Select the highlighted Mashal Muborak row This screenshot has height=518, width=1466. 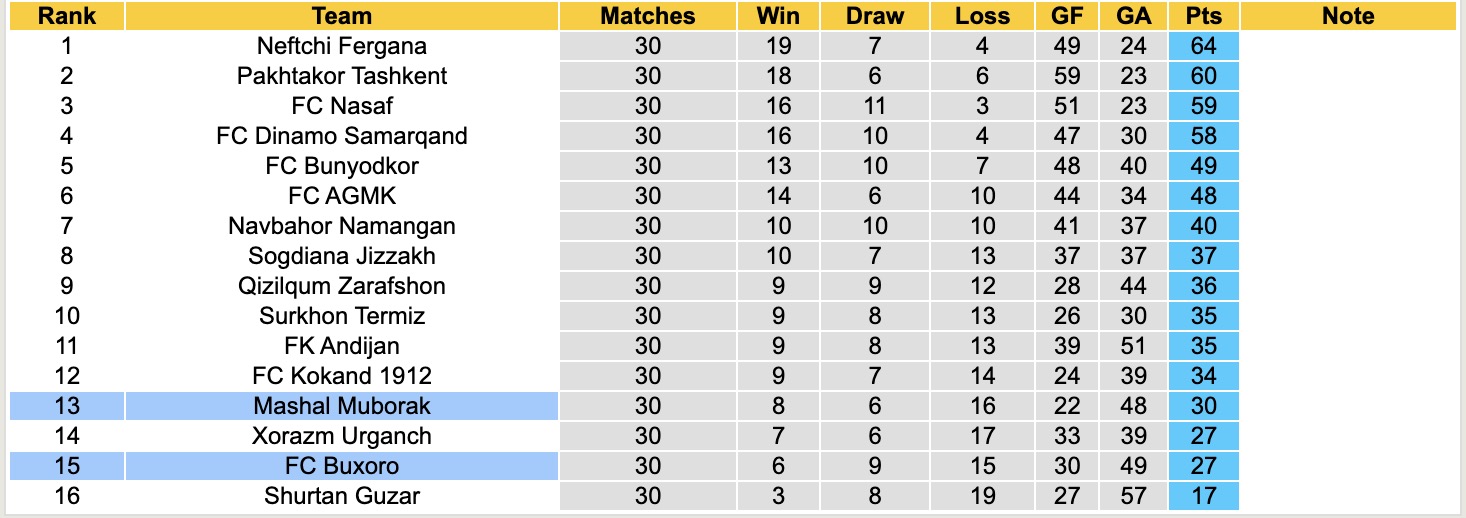341,406
